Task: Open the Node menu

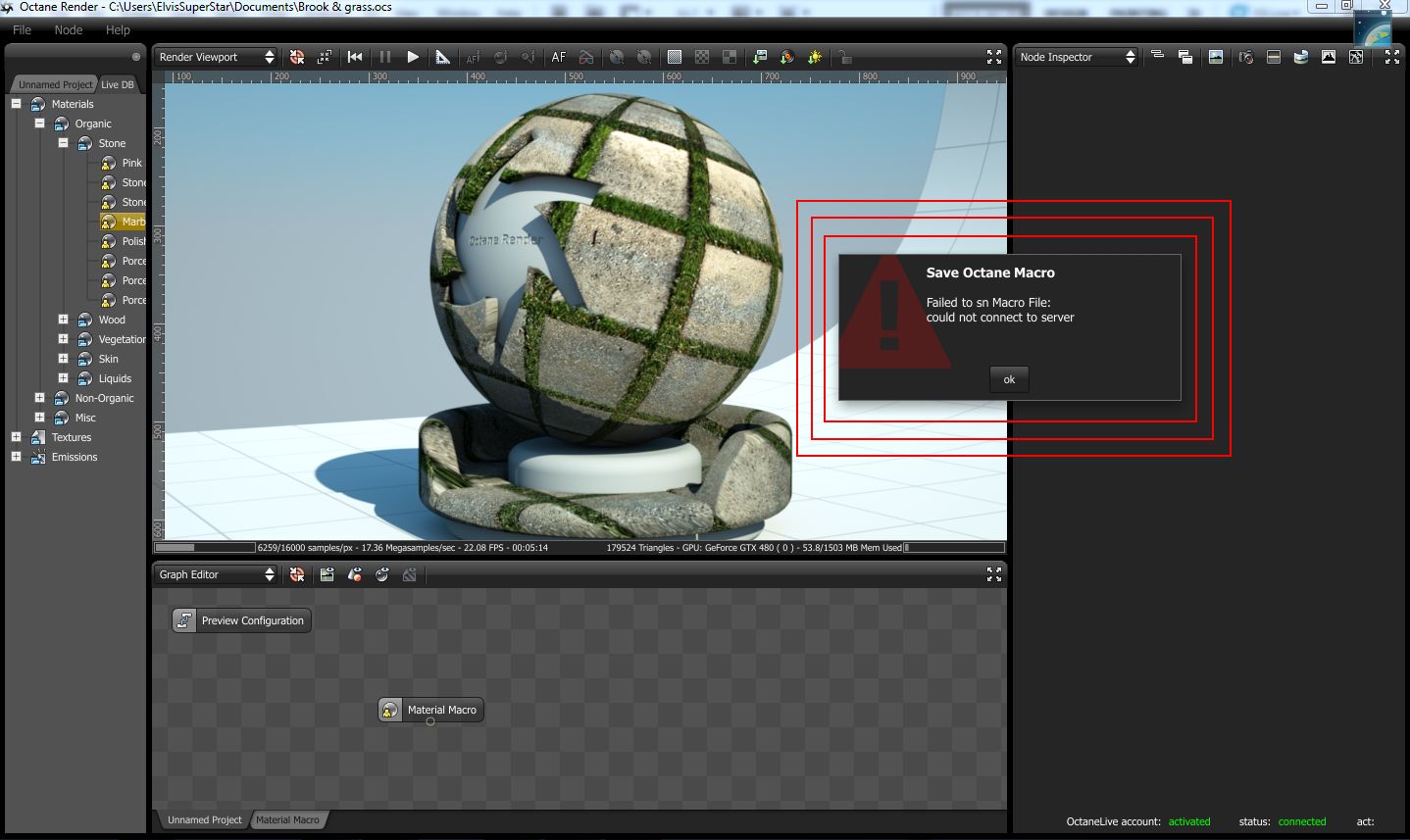Action: click(69, 29)
